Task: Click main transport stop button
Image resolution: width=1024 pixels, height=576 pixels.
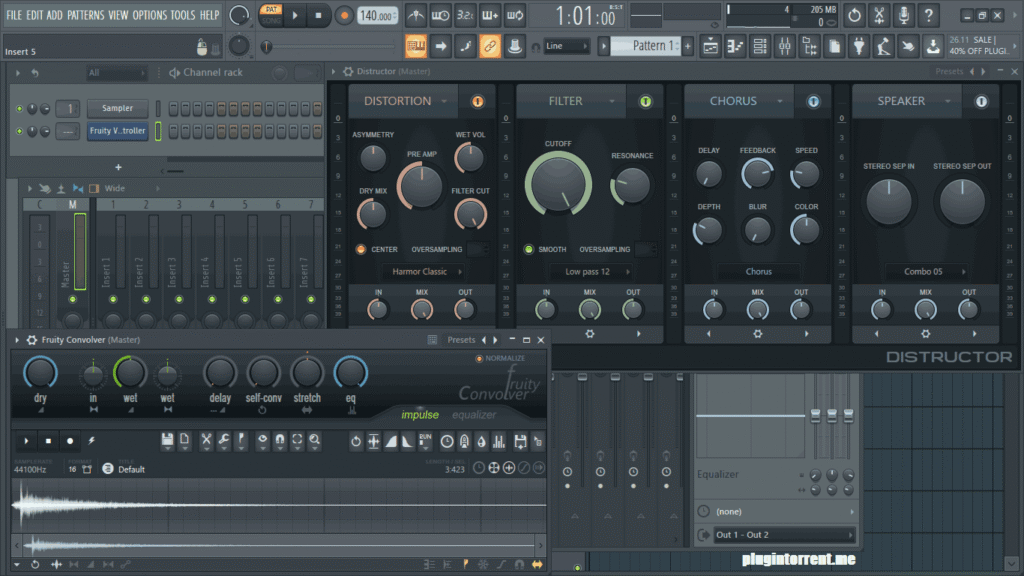Action: (318, 15)
